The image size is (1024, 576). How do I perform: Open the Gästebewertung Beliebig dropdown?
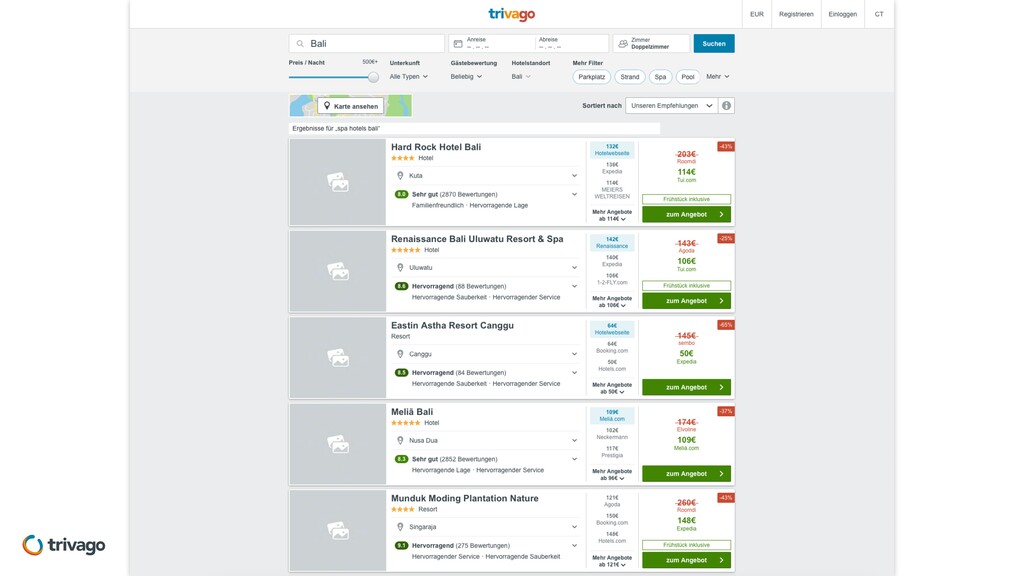coord(466,76)
